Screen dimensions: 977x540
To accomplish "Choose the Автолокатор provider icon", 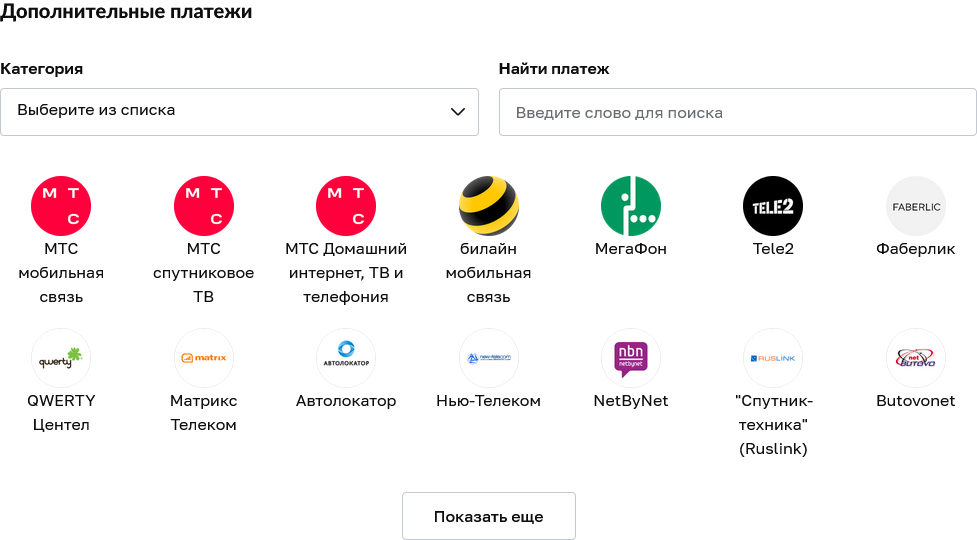I will [346, 358].
